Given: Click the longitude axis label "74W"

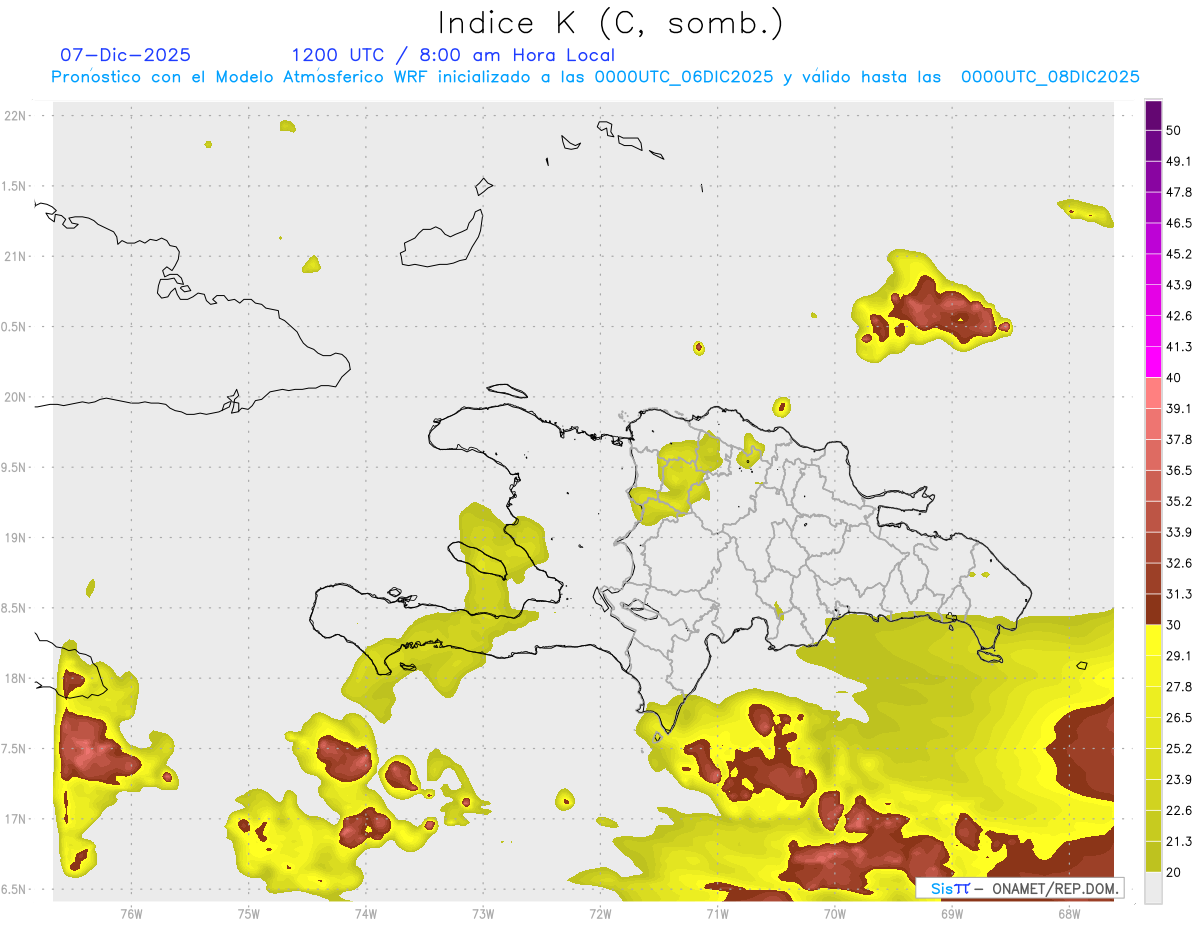Looking at the screenshot, I should [x=365, y=913].
